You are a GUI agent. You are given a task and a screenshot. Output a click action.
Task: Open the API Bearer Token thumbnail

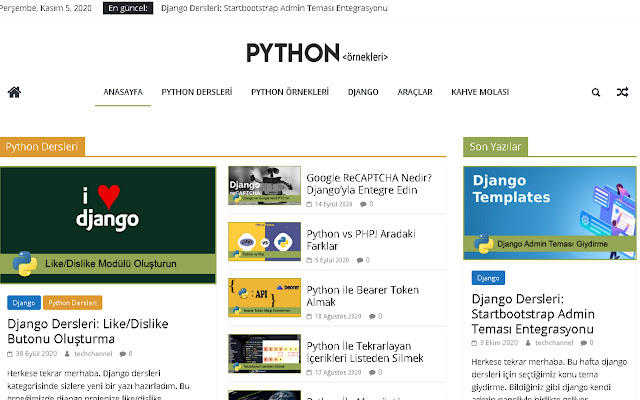click(x=264, y=297)
